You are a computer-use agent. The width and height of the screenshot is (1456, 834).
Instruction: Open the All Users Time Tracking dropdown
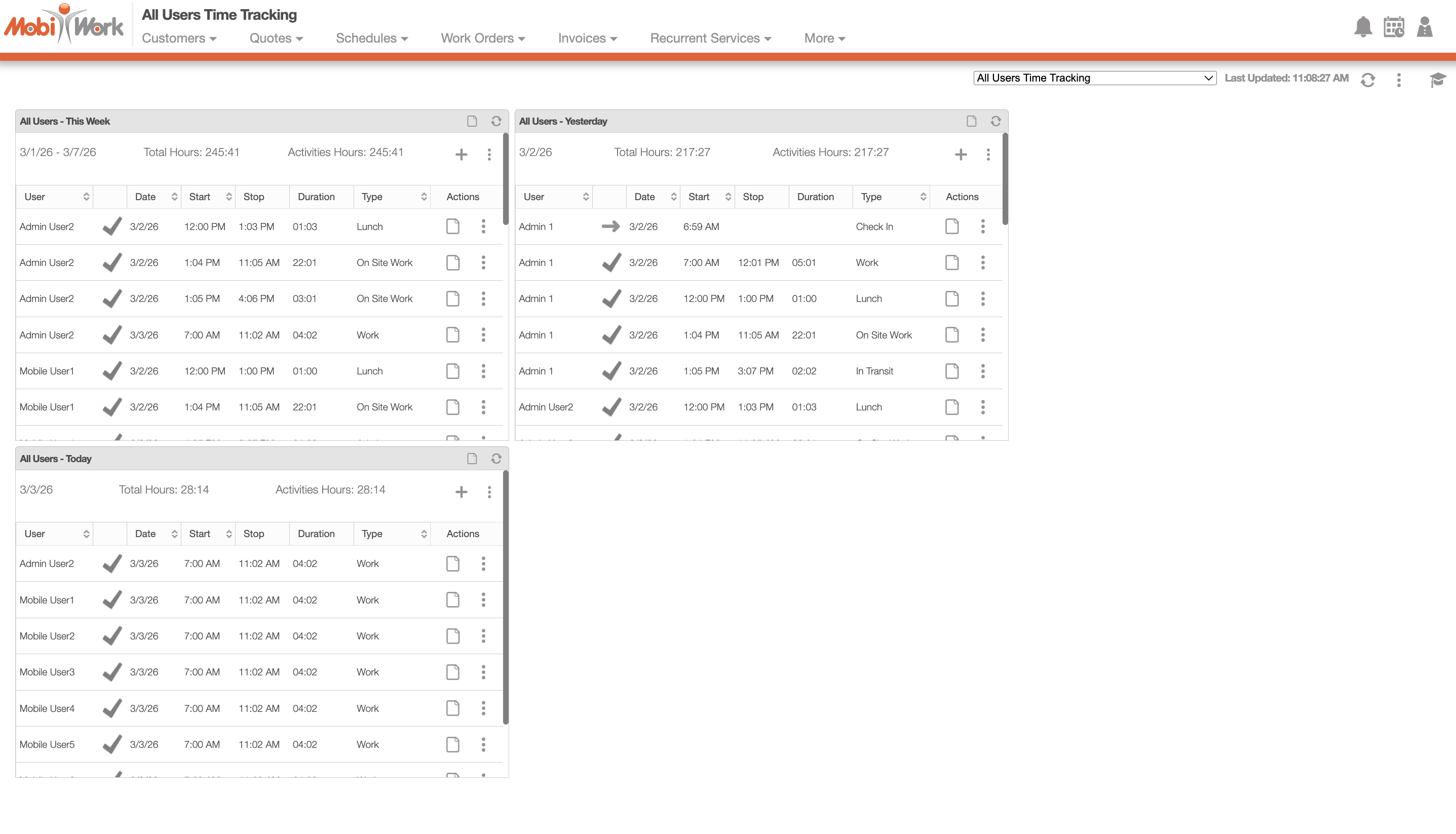click(x=1094, y=78)
